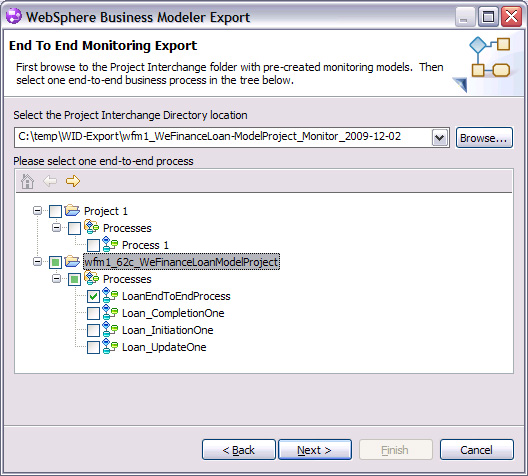
Task: Select the Loan_UpdateOne label
Action: [x=164, y=347]
